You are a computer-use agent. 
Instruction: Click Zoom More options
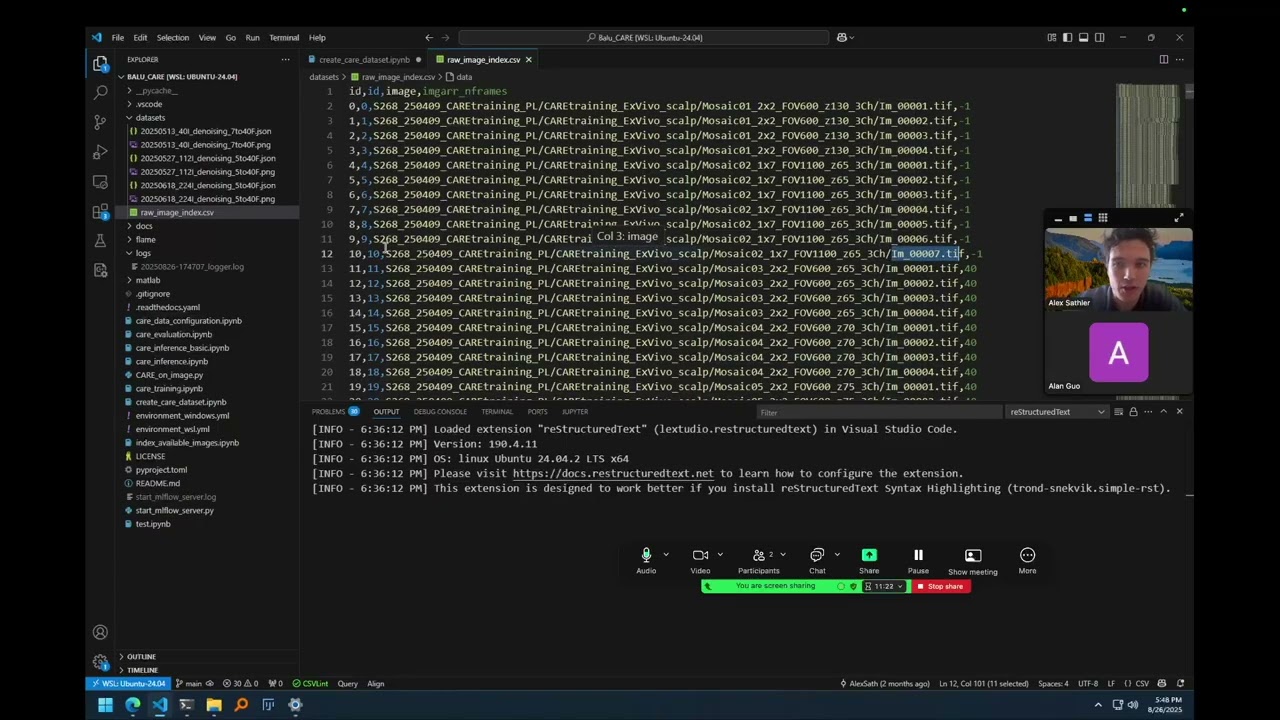pyautogui.click(x=1027, y=561)
